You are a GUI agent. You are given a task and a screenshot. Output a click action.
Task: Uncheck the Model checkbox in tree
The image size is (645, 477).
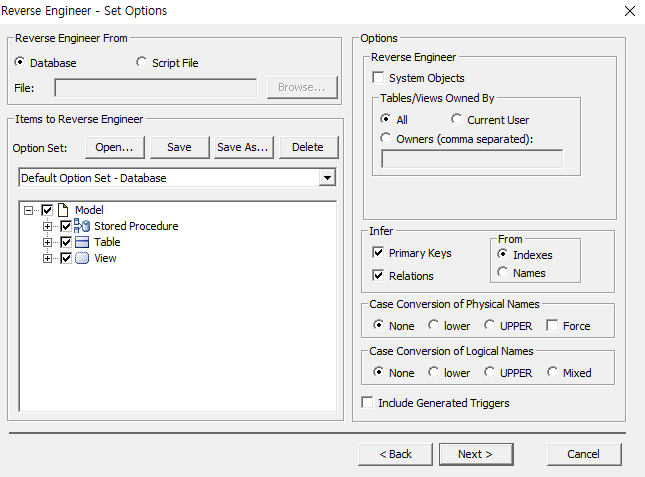tap(47, 210)
